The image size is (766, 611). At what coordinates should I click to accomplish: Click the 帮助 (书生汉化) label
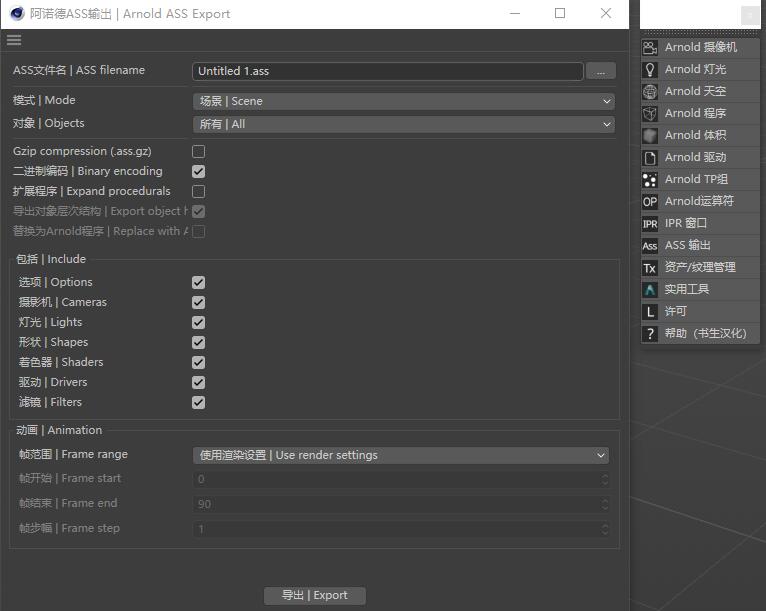point(705,334)
